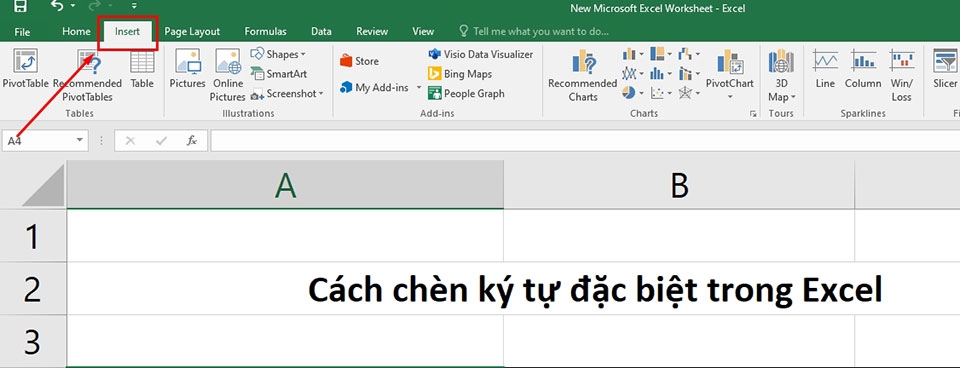Click the Save icon in the title bar
This screenshot has height=368, width=960.
pos(20,7)
